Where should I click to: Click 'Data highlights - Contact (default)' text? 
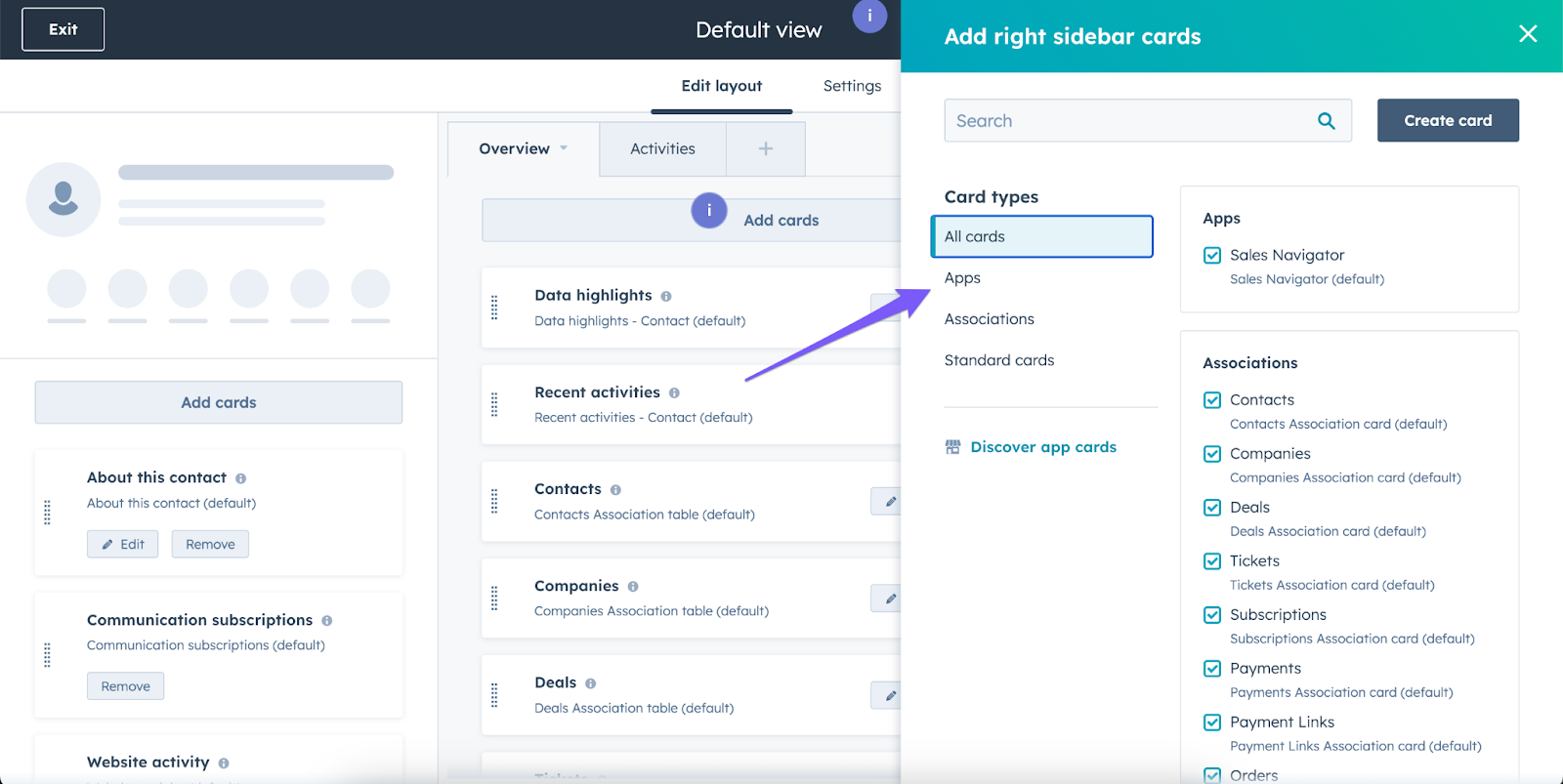(x=640, y=321)
